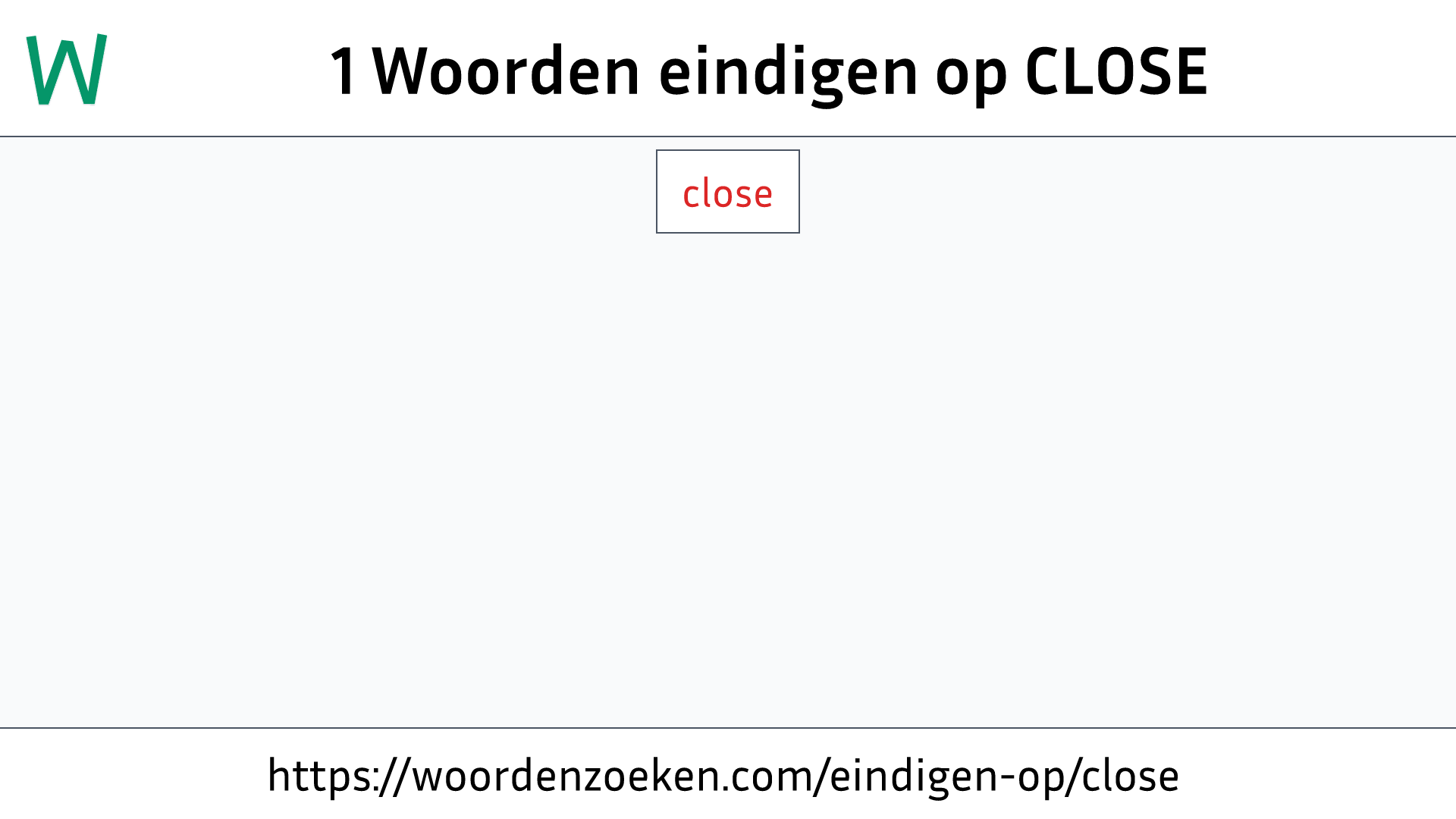
Task: Navigate to eindigen-op/close URL
Action: [722, 775]
